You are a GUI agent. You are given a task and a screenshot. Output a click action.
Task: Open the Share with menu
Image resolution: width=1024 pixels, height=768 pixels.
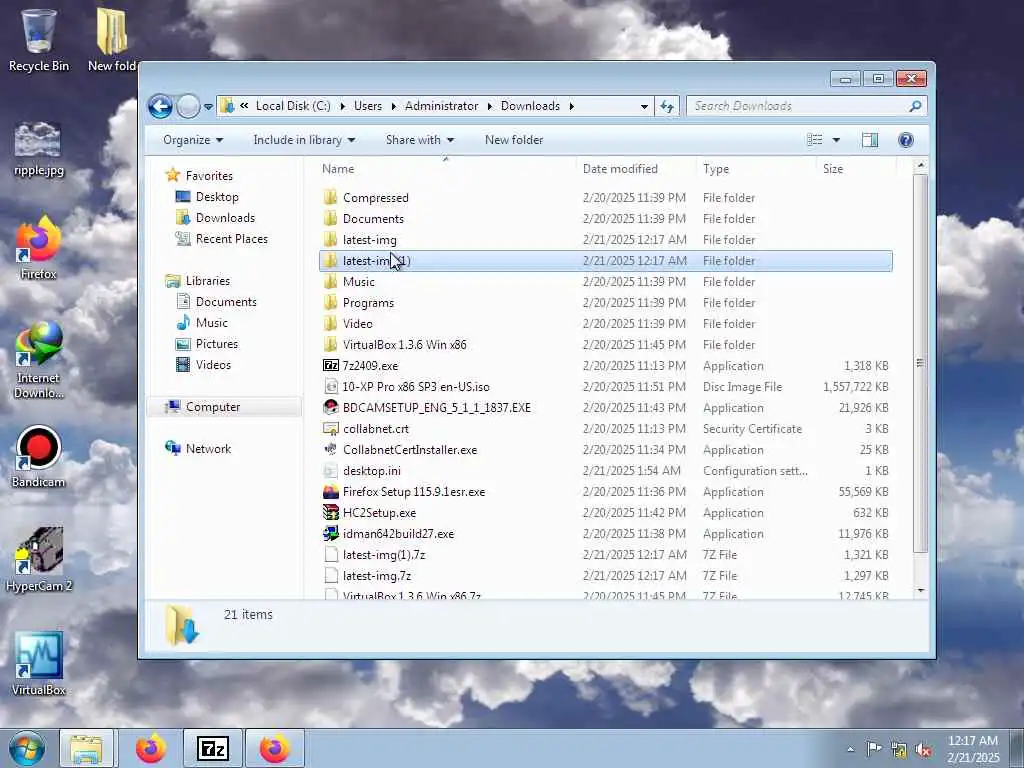[x=419, y=140]
